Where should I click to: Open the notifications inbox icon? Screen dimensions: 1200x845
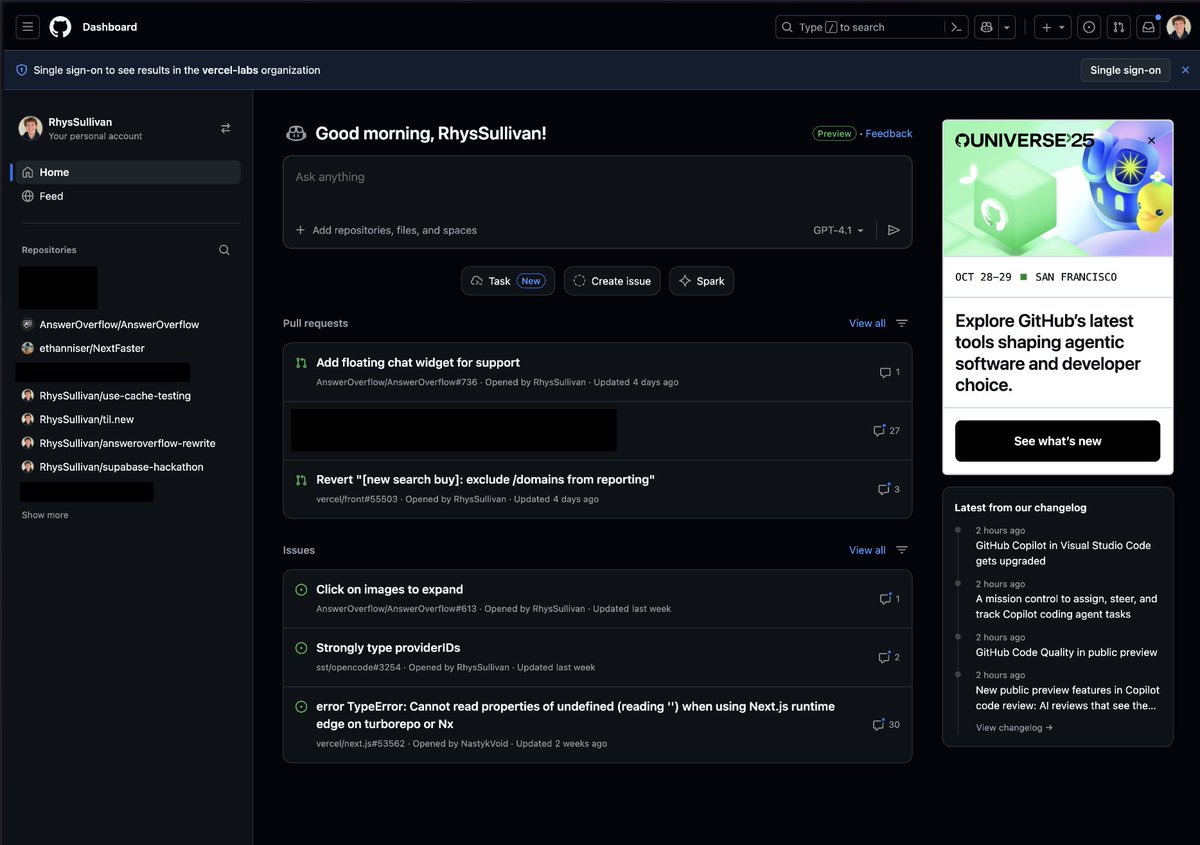[1148, 27]
